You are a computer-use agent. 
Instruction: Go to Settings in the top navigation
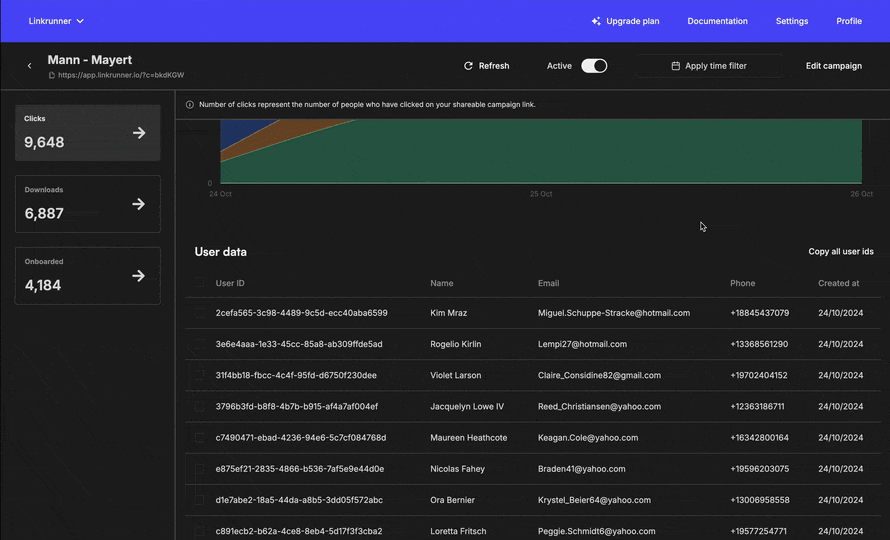point(791,21)
